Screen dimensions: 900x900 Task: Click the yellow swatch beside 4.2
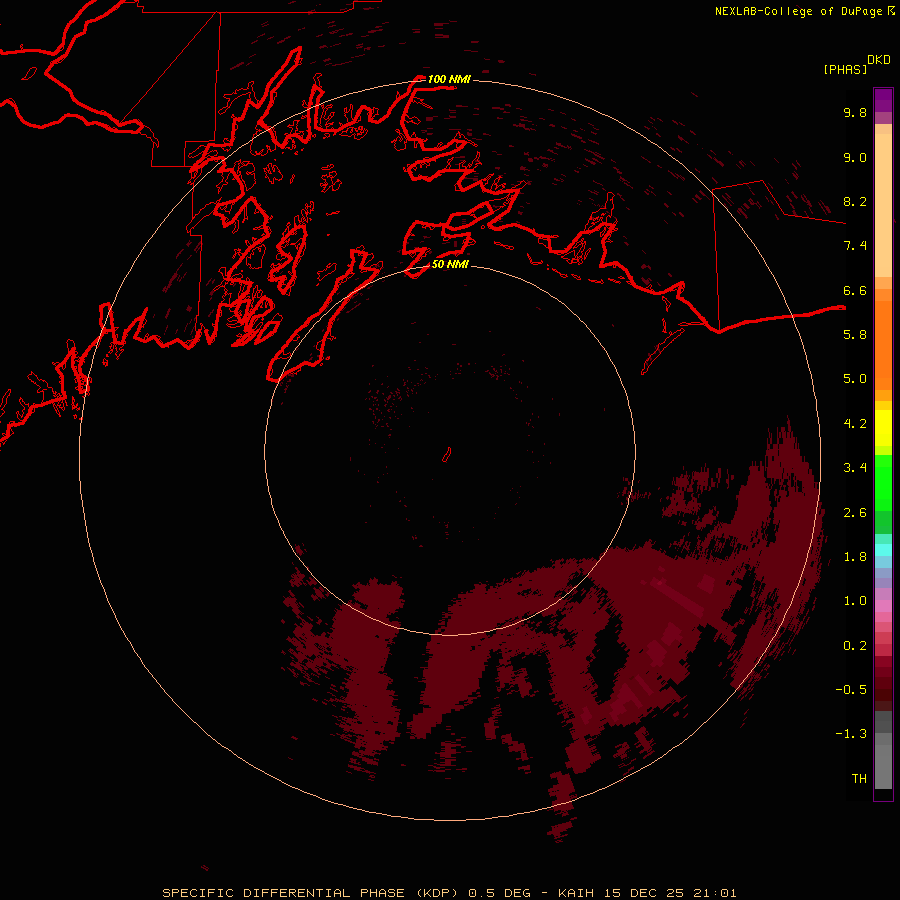[883, 428]
